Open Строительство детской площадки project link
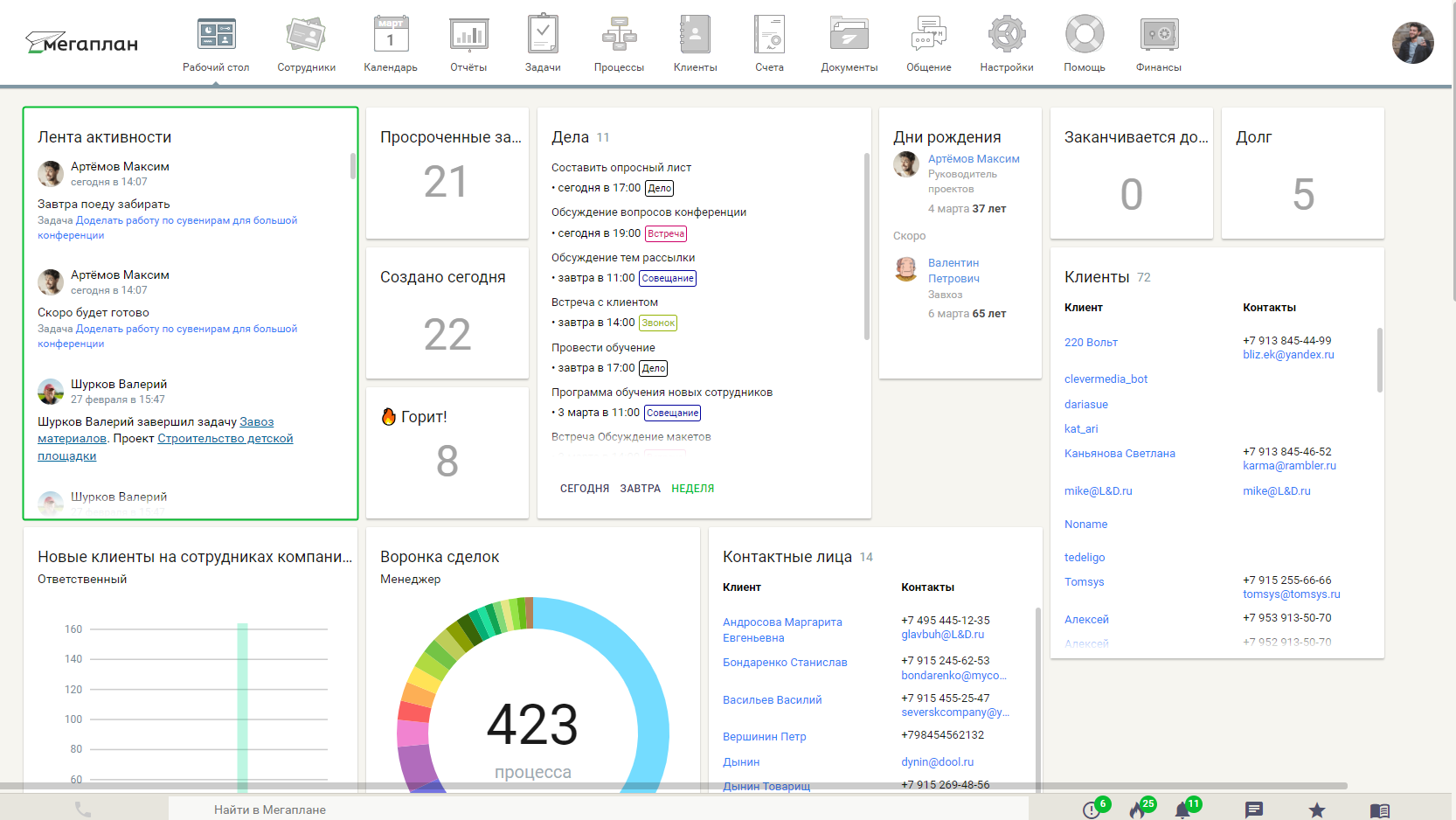Viewport: 1456px width, 820px height. [165, 447]
